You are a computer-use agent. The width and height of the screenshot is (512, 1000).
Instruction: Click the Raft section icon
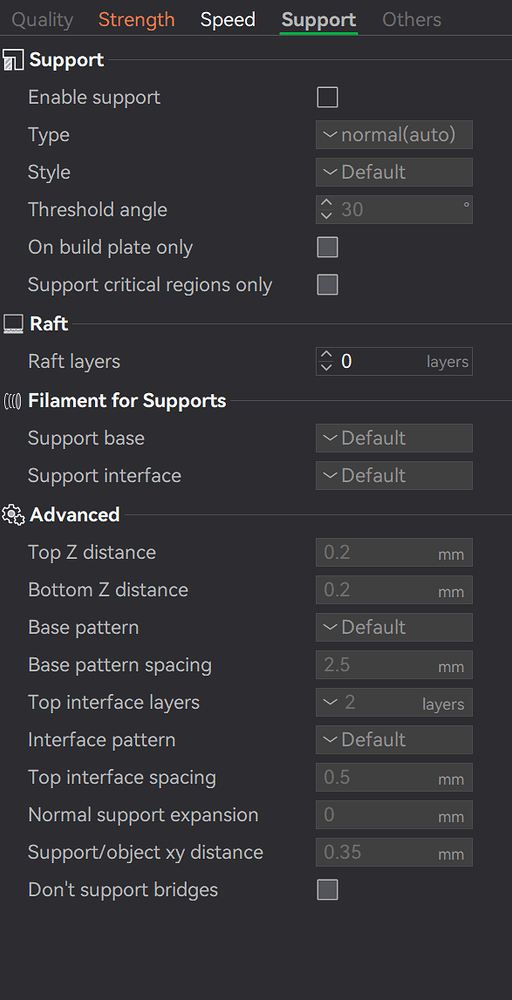(13, 324)
